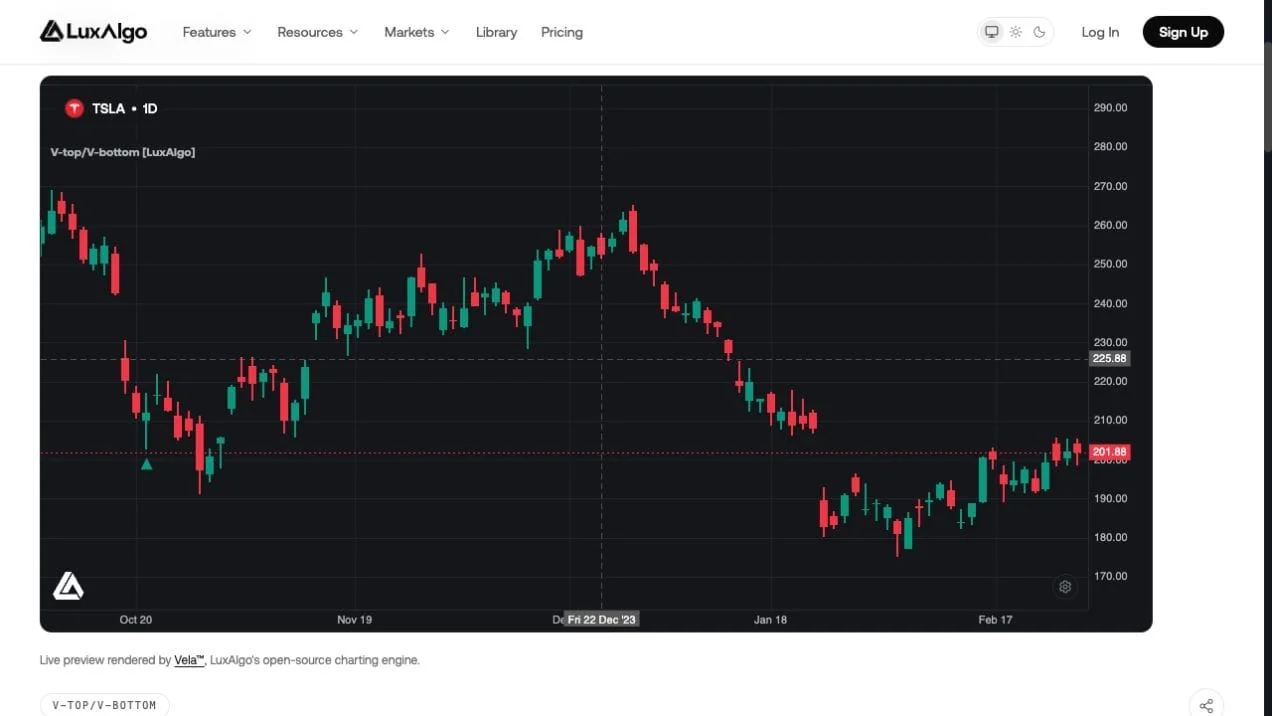Image resolution: width=1272 pixels, height=716 pixels.
Task: Click the TSLA 1D symbol label
Action: [125, 108]
